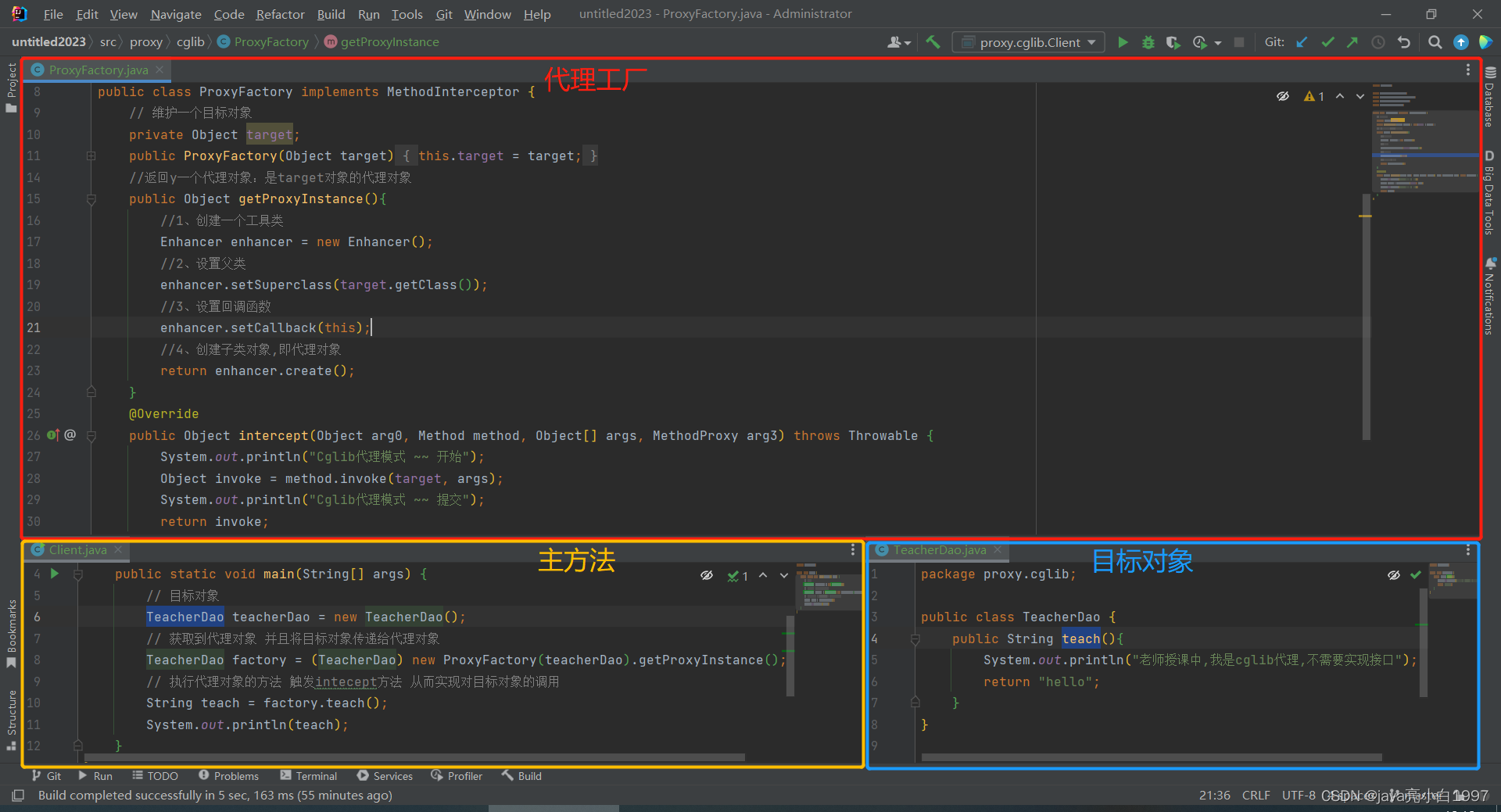
Task: Expand the folded ProxyFactory constructor
Action: [x=91, y=156]
